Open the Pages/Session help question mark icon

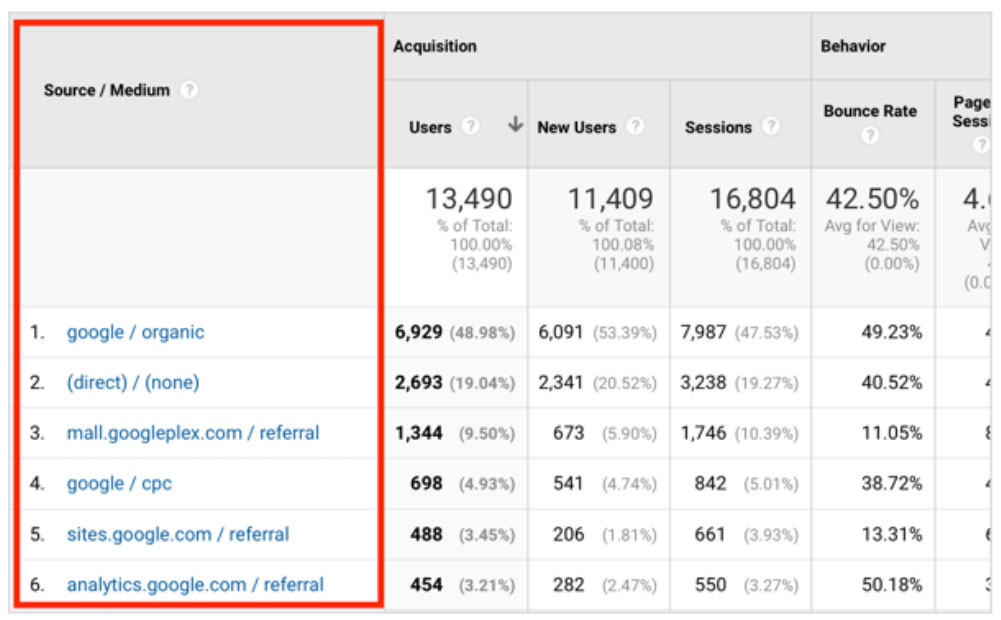click(983, 144)
